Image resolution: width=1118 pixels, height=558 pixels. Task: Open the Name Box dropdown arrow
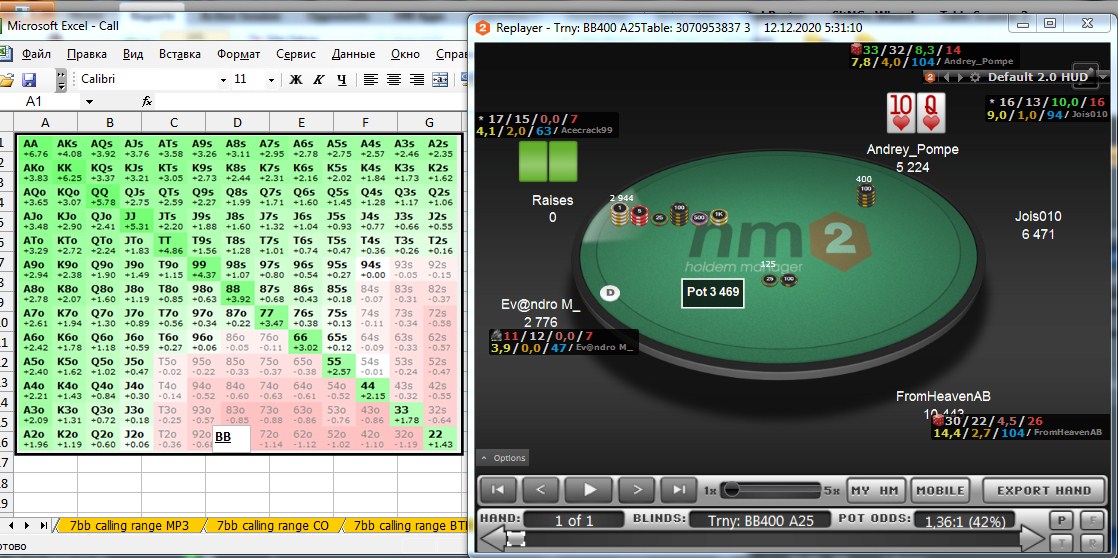[88, 102]
